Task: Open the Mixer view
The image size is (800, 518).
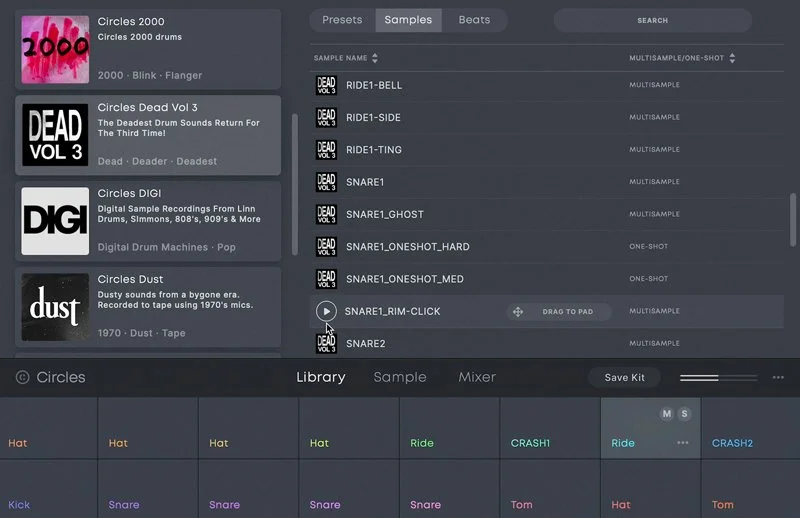Action: click(477, 377)
